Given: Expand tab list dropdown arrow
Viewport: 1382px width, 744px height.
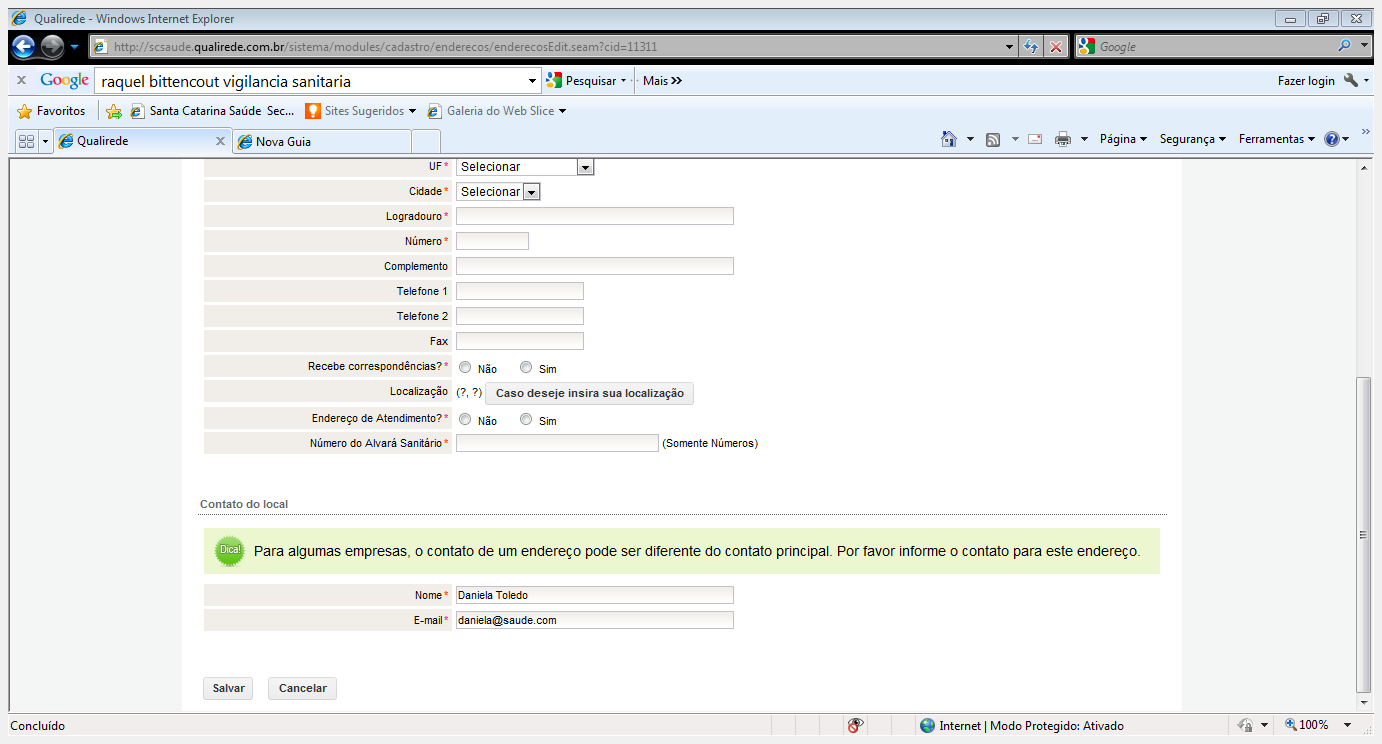Looking at the screenshot, I should [x=45, y=141].
